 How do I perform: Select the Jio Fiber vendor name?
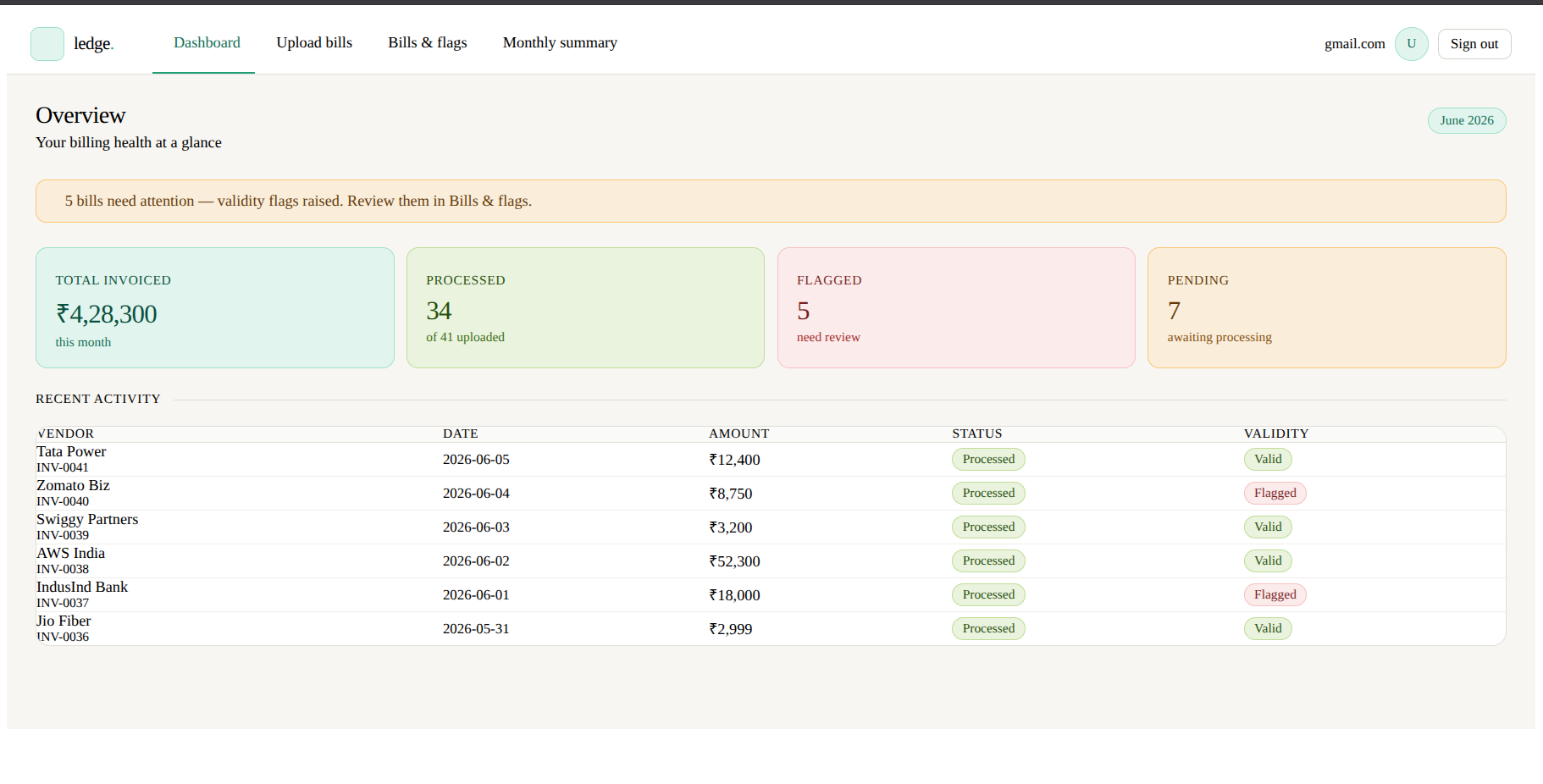click(x=64, y=621)
